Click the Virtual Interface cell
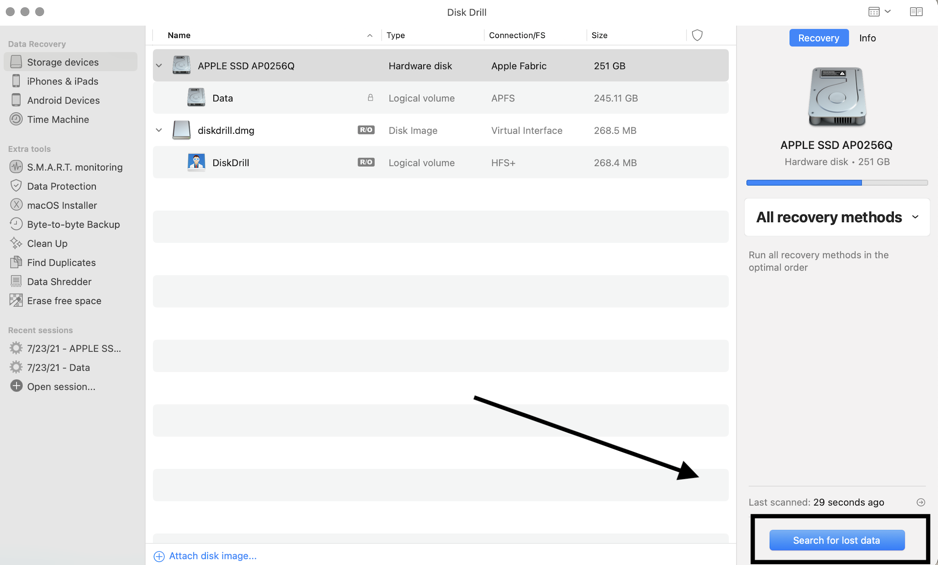 click(x=526, y=130)
